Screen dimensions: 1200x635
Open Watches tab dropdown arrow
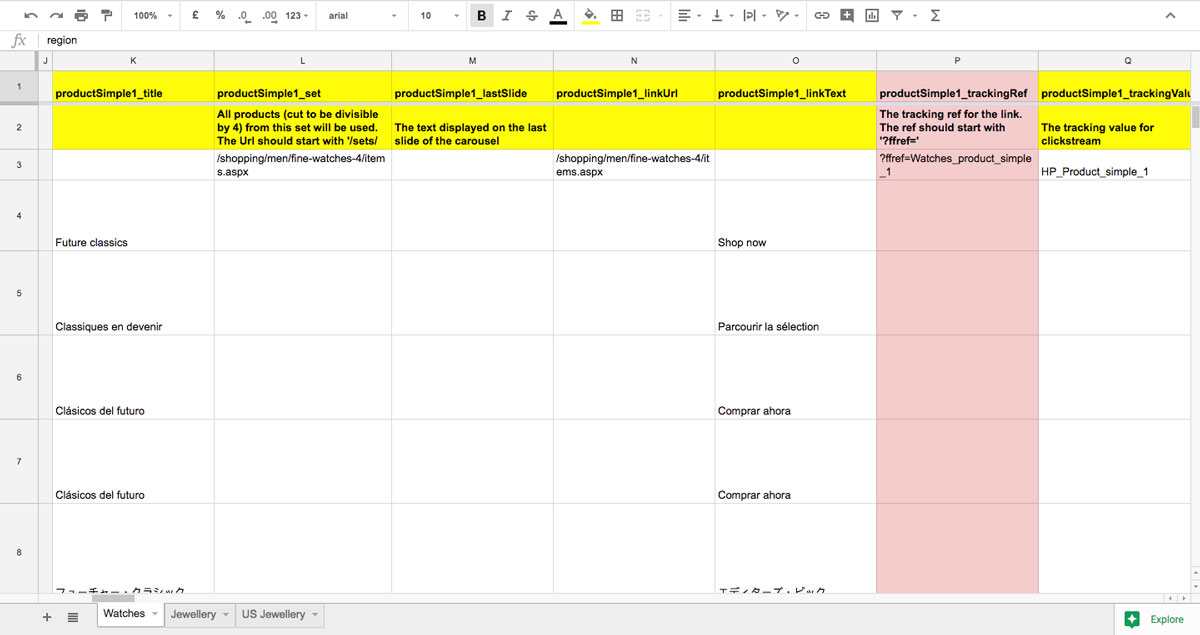(x=155, y=614)
